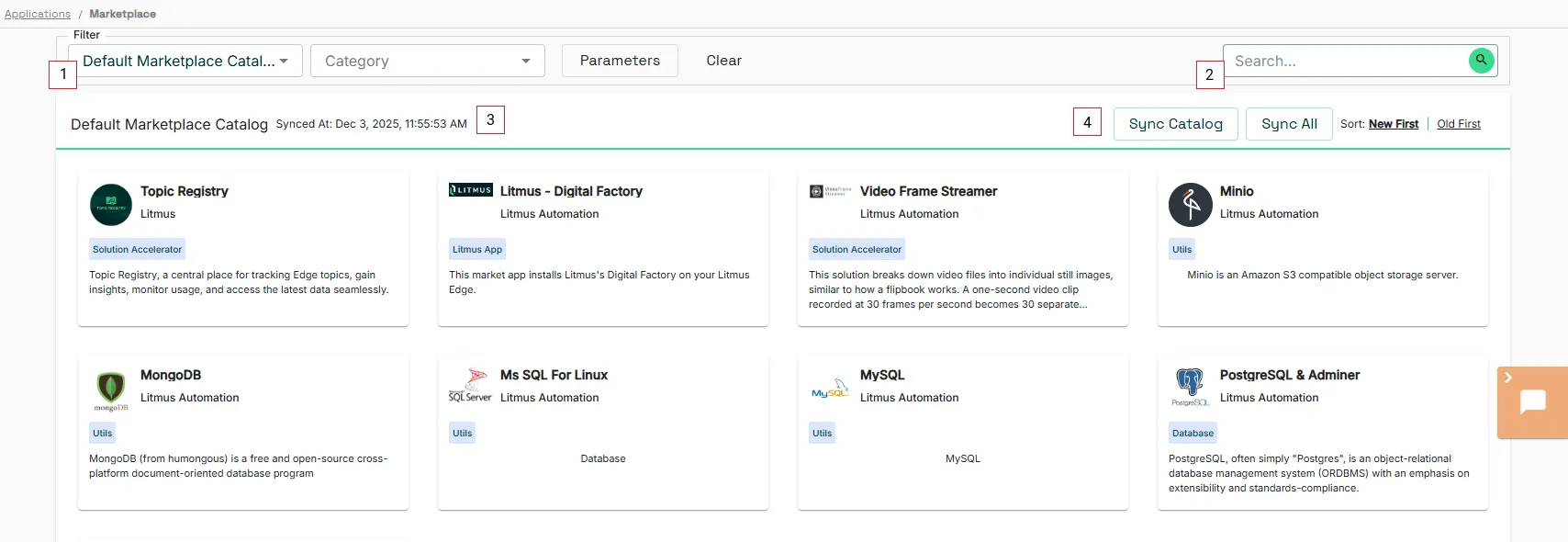The image size is (1568, 542).
Task: Click the Utils tag on Minio
Action: [1182, 249]
